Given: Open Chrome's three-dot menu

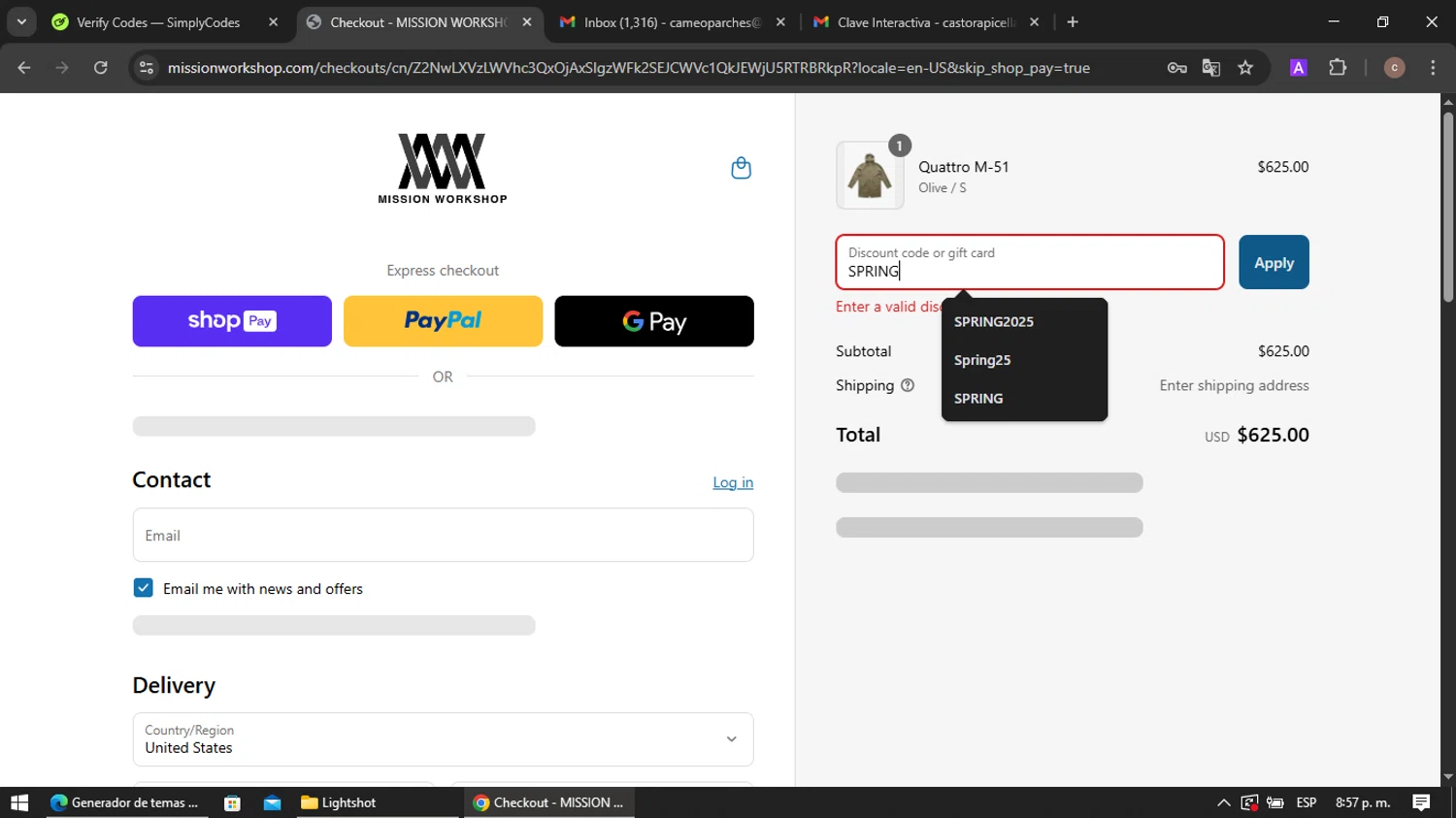Looking at the screenshot, I should pyautogui.click(x=1433, y=68).
